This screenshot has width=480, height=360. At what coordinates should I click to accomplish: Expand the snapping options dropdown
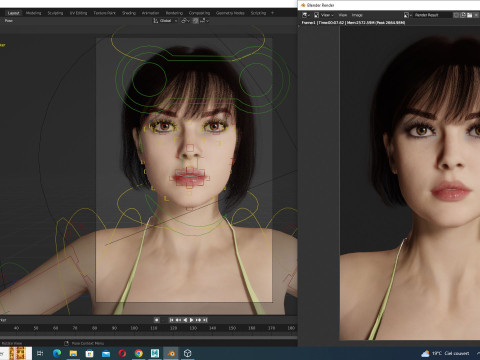[x=204, y=21]
